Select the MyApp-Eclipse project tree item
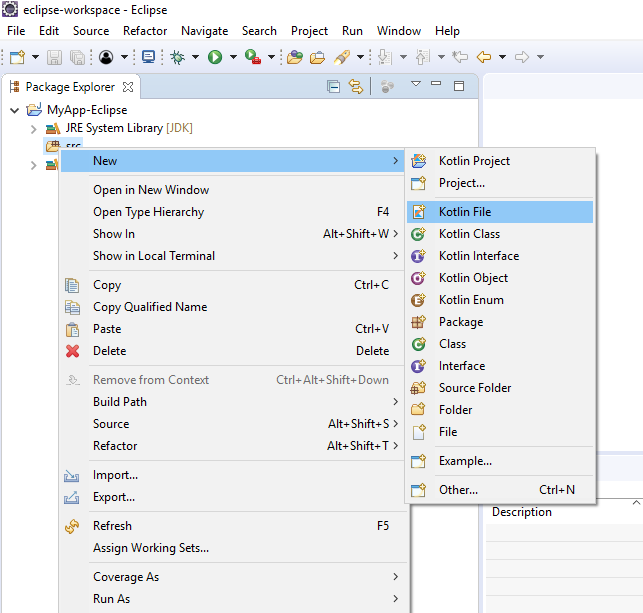 point(86,110)
